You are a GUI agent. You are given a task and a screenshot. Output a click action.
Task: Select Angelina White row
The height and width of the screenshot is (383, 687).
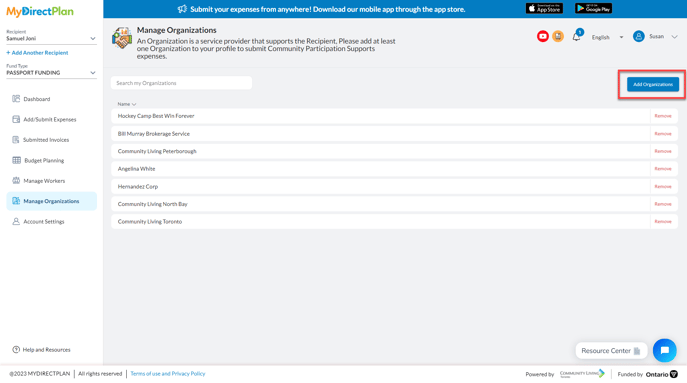(x=394, y=169)
